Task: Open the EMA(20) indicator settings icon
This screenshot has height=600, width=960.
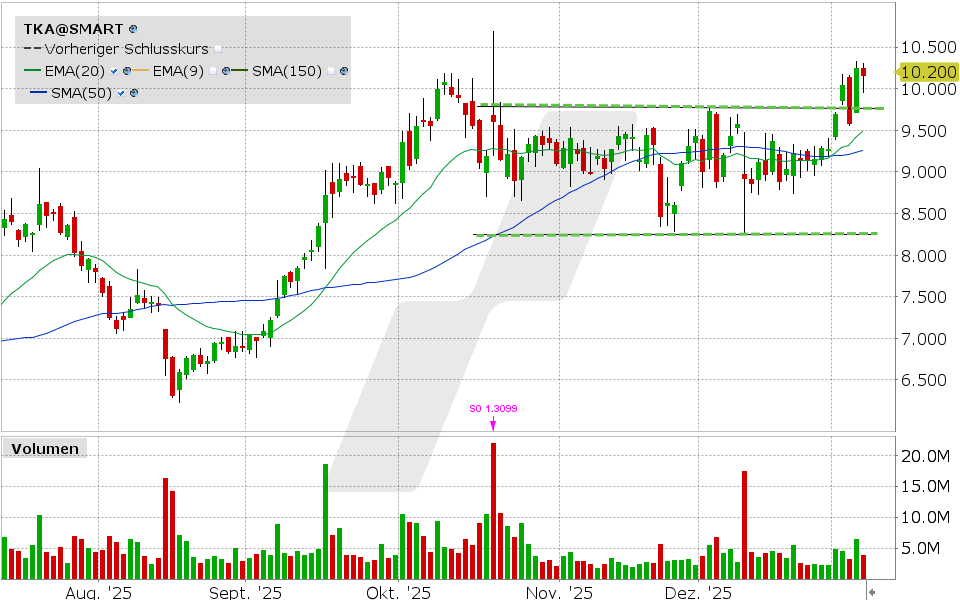Action: click(128, 70)
